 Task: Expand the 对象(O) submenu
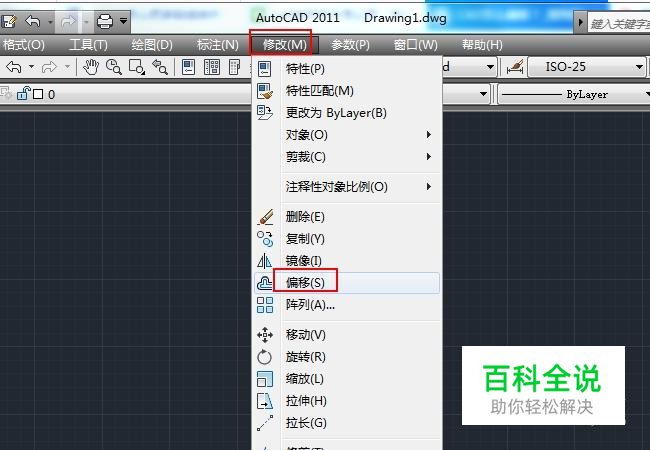coord(347,135)
